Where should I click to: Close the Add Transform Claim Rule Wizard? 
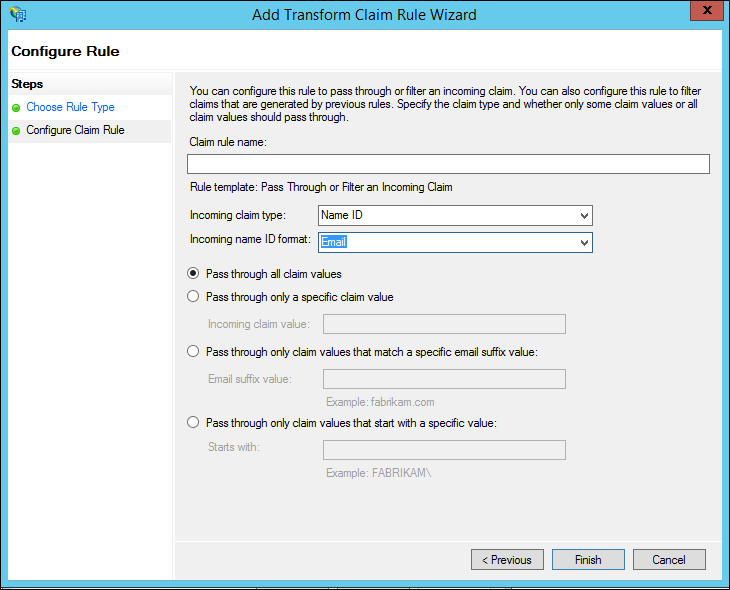point(706,11)
